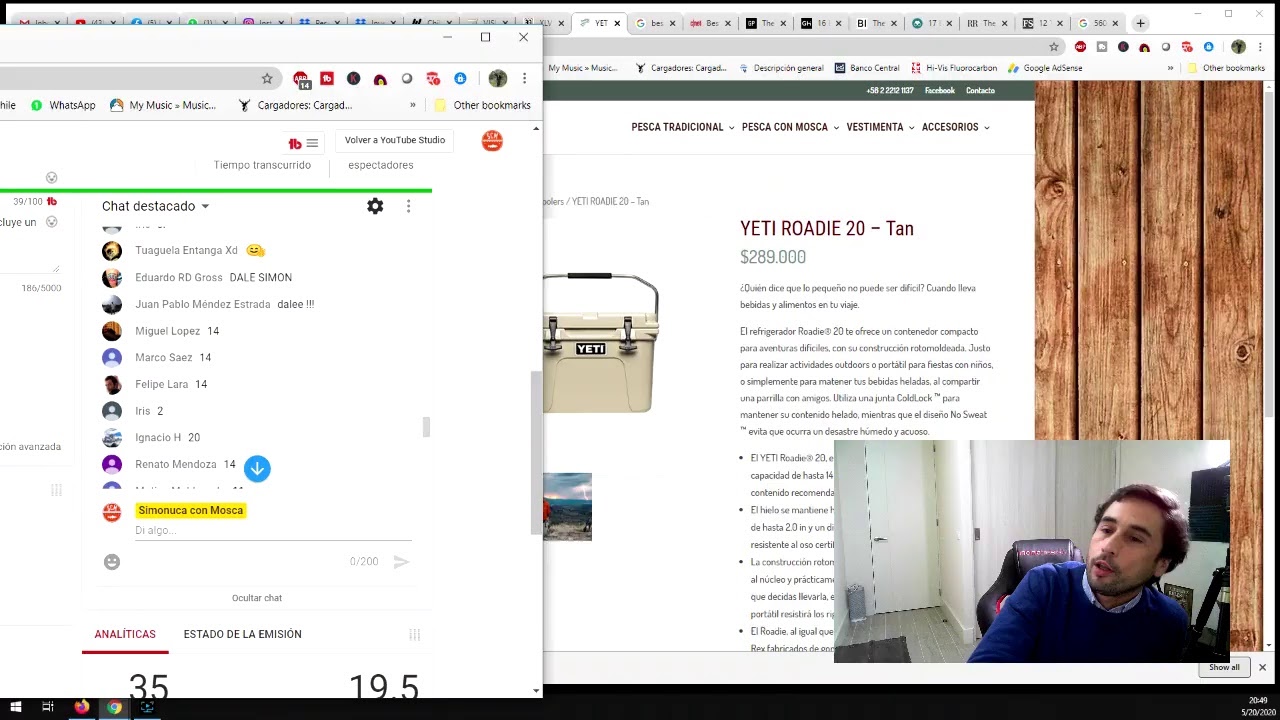Open My Music bookmark in front window
1280x720 pixels.
coord(163,105)
